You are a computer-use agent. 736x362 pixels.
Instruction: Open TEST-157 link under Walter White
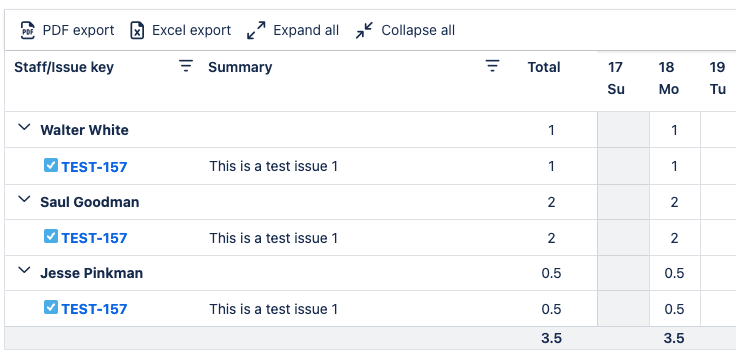pyautogui.click(x=94, y=167)
